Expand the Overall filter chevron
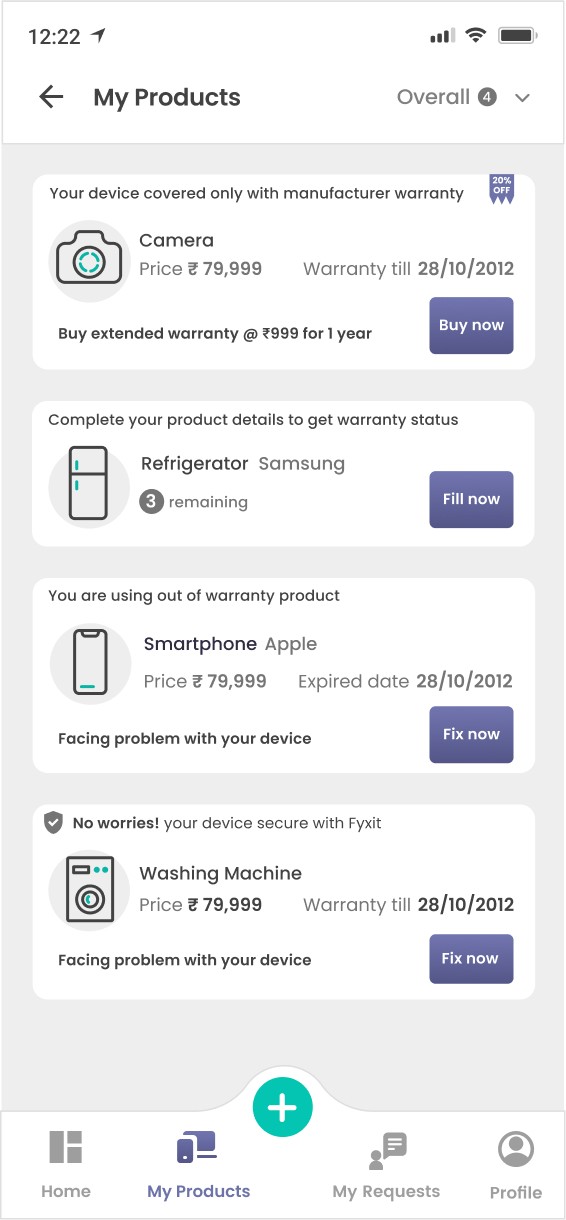Viewport: 566px width, 1220px height. tap(521, 98)
